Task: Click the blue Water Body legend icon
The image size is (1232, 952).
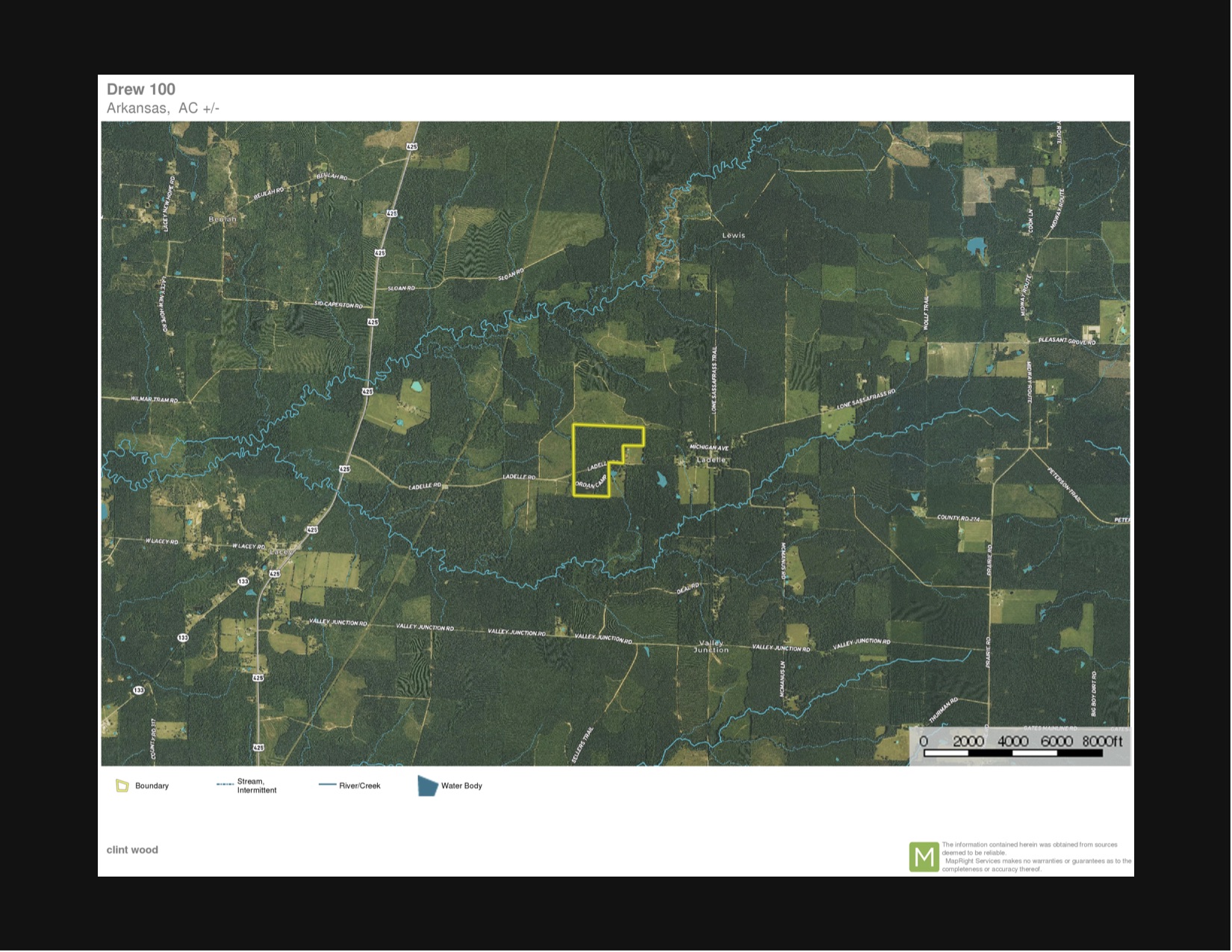Action: pos(427,785)
